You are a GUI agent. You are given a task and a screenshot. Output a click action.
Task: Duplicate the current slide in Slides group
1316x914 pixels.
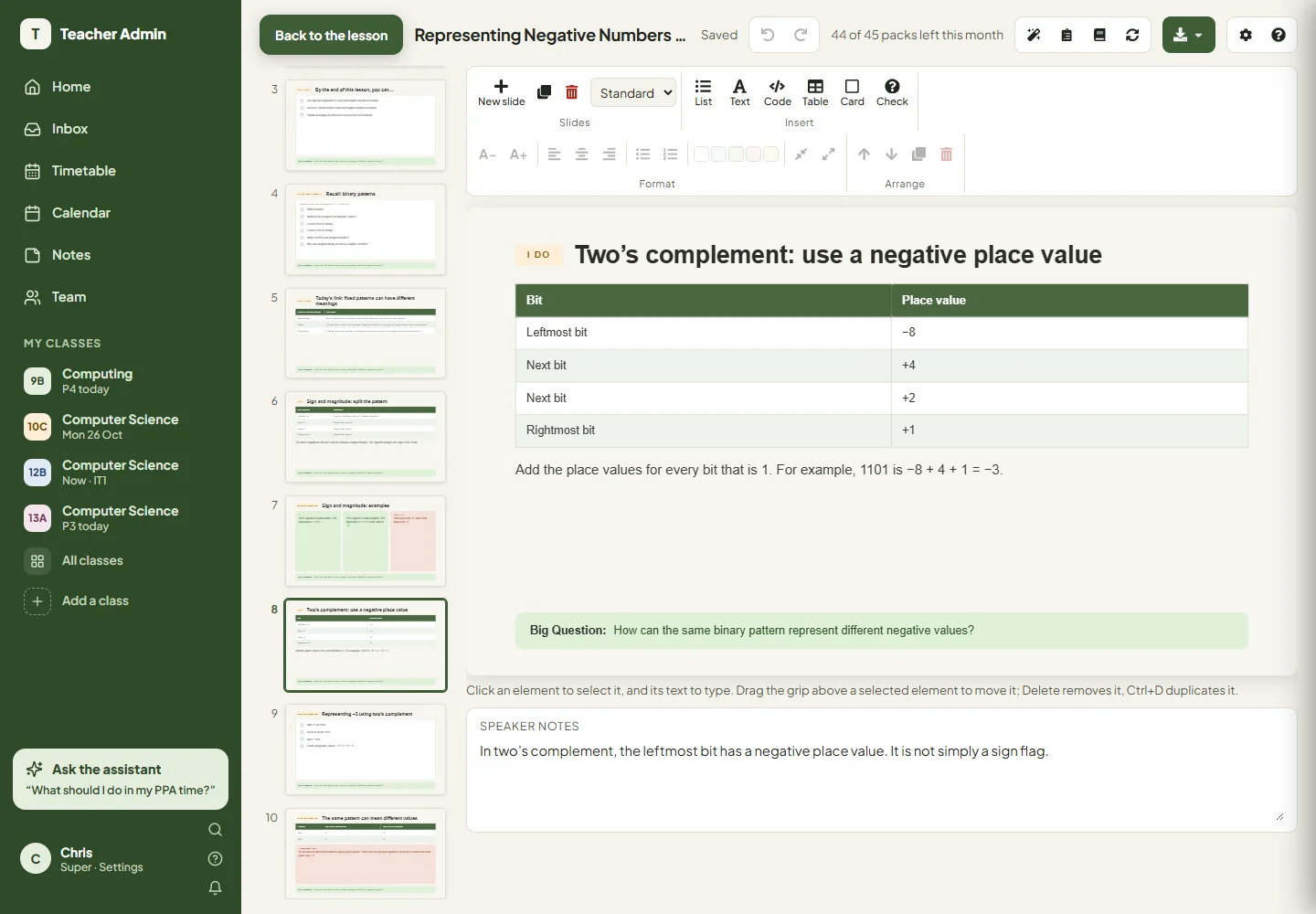(544, 92)
